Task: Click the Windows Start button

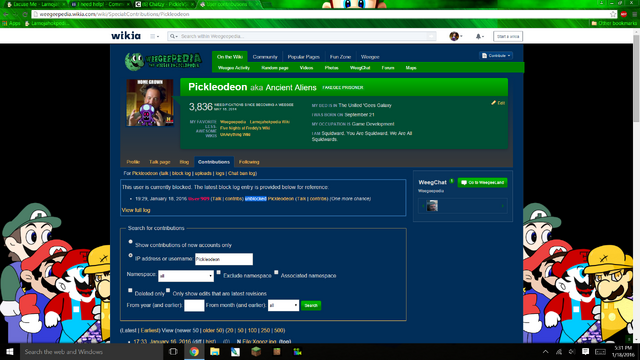Action: [x=9, y=351]
